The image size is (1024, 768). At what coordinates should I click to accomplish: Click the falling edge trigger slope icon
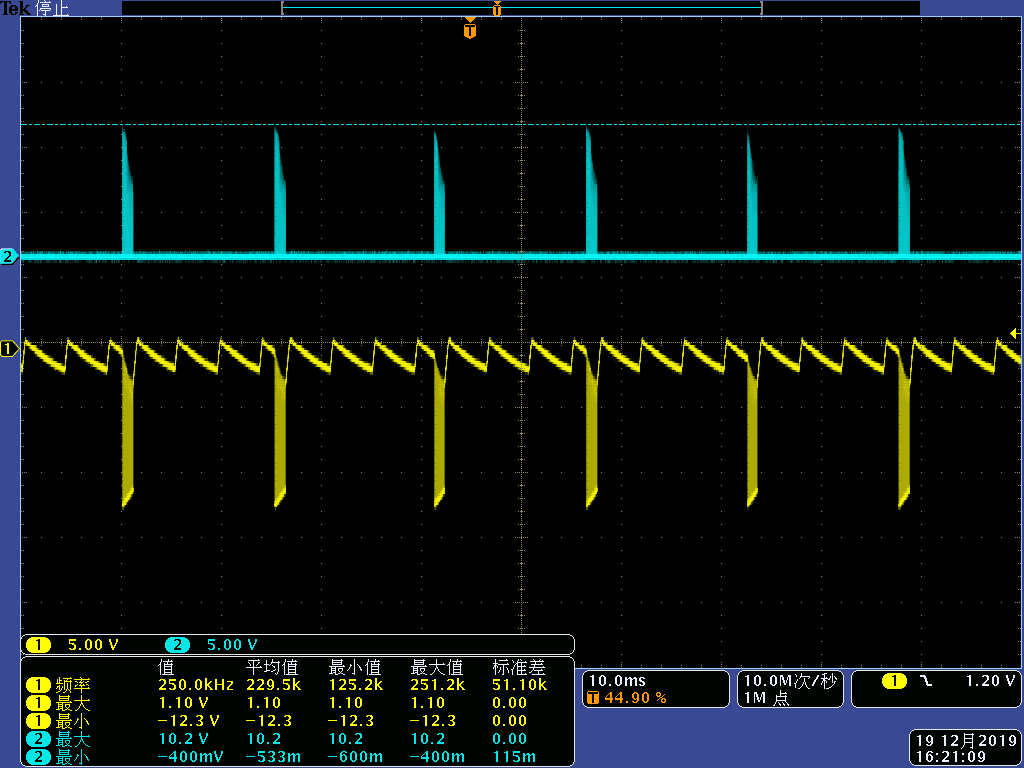point(926,681)
